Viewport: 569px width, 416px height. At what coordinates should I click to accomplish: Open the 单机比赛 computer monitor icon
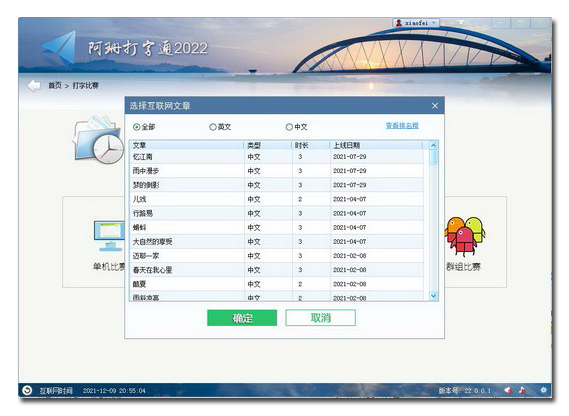109,236
